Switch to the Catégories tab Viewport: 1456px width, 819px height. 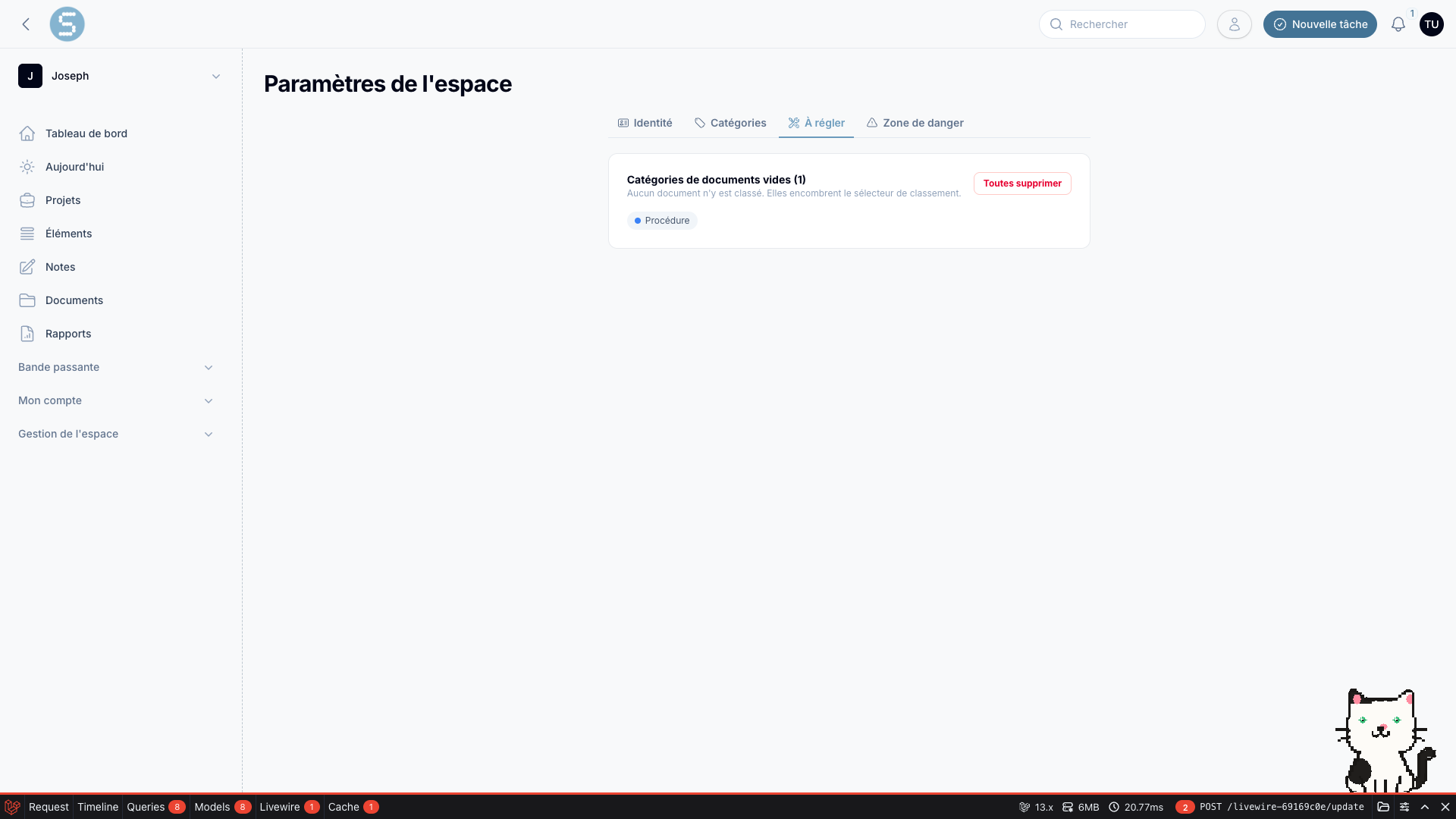point(730,123)
